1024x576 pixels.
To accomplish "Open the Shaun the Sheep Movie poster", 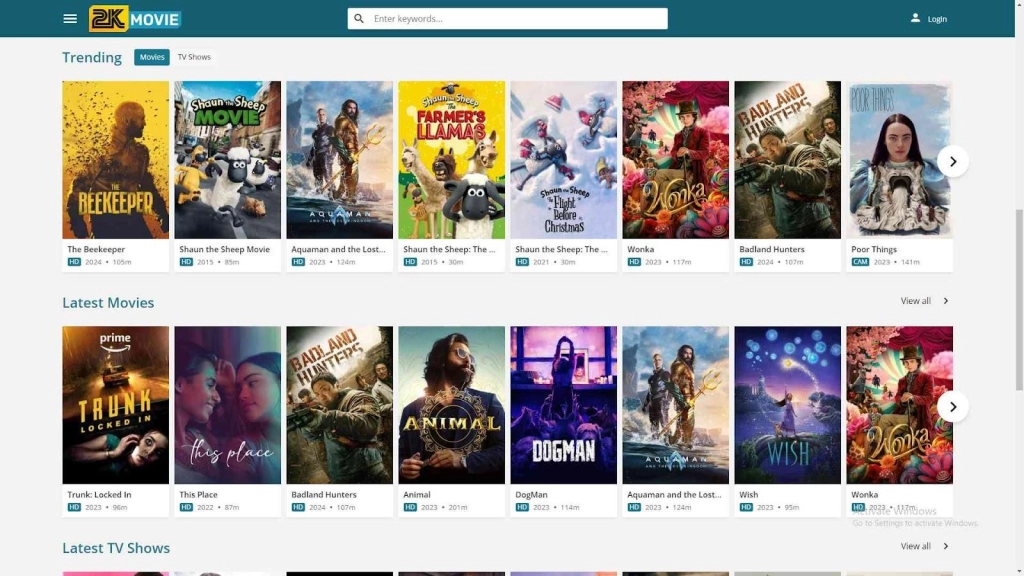I will point(227,160).
